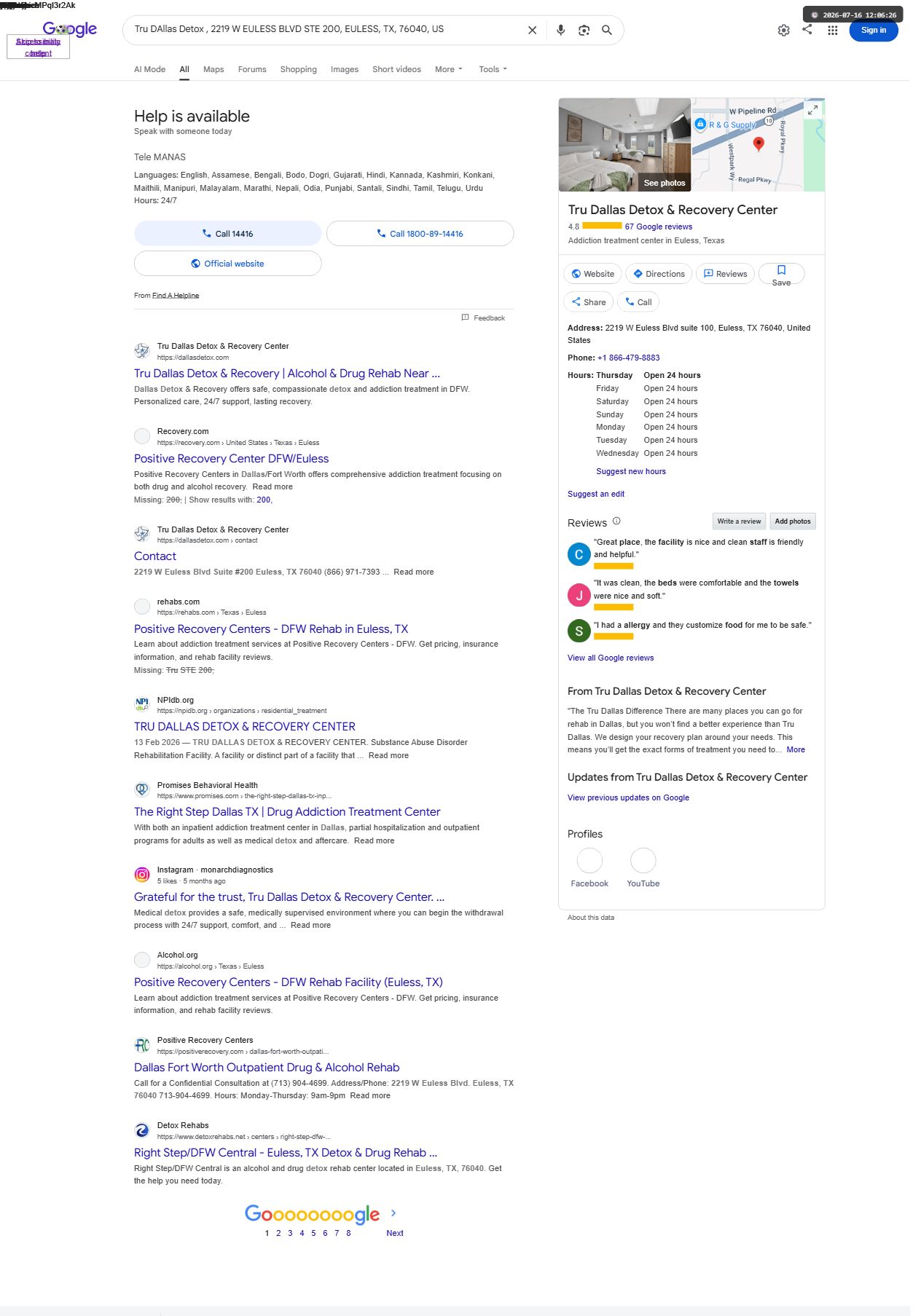The width and height of the screenshot is (921, 1316).
Task: Save the place with bookmark icon
Action: pos(781,274)
